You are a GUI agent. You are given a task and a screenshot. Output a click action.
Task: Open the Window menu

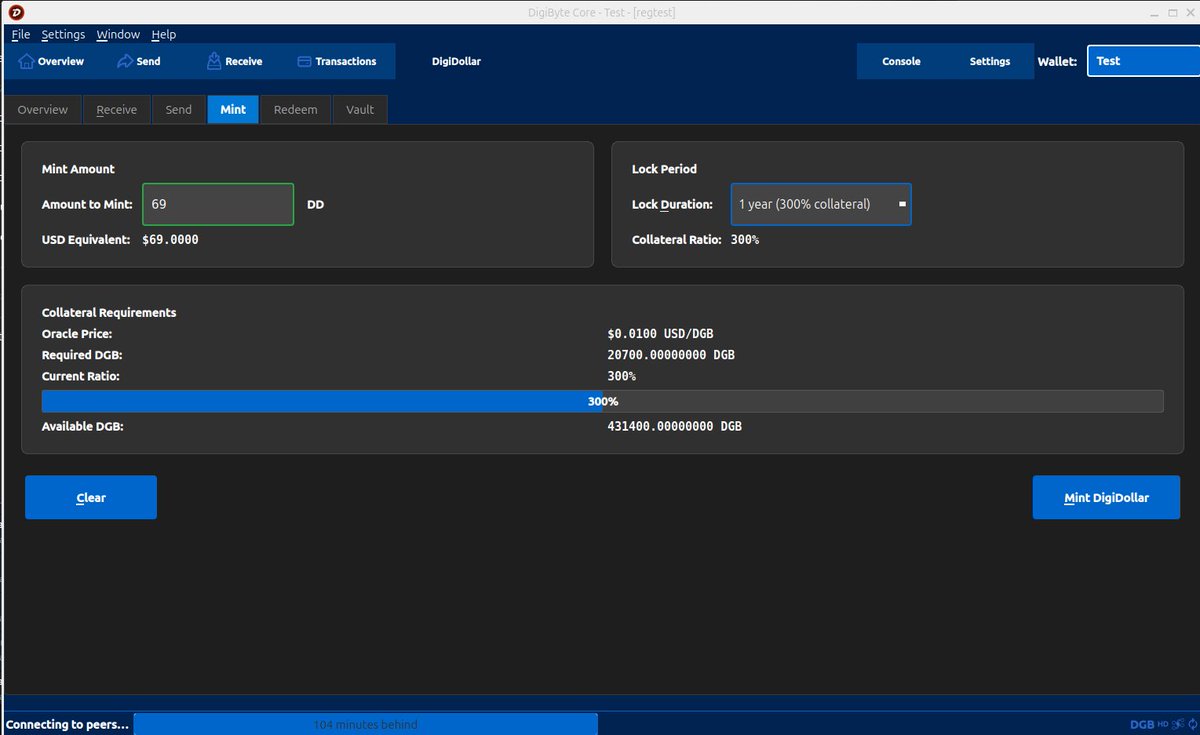click(118, 34)
